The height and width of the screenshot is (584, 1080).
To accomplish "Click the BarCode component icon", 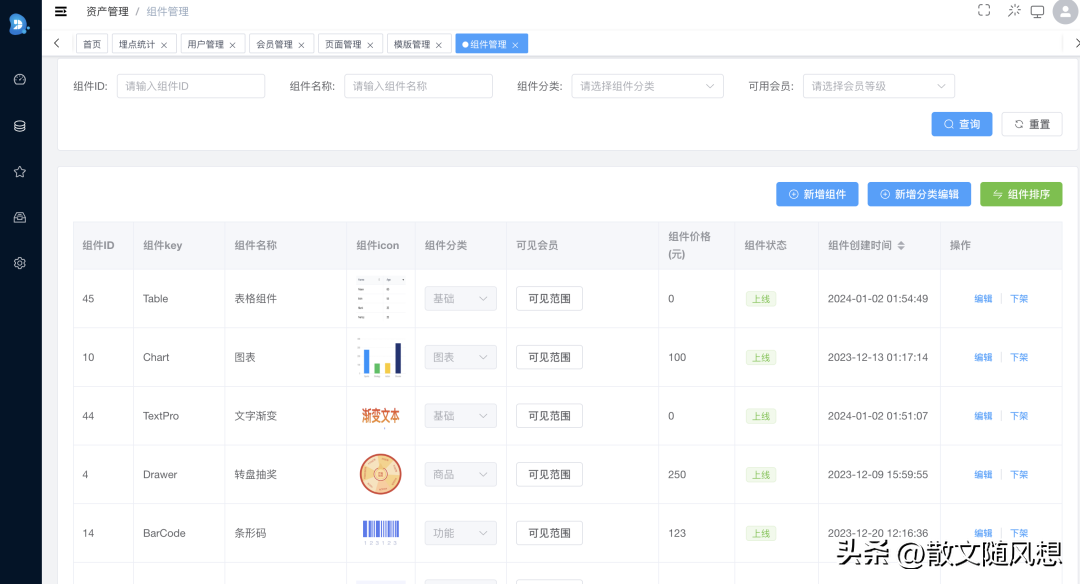I will click(381, 532).
